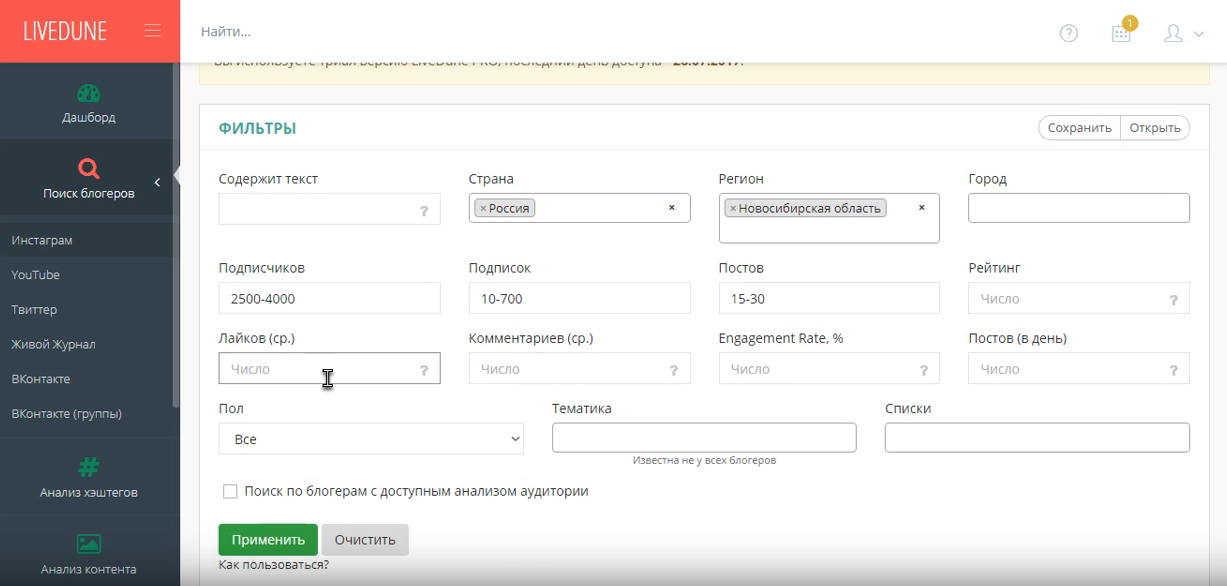1227x586 pixels.
Task: Open the help question mark icon in header
Action: (x=1069, y=33)
